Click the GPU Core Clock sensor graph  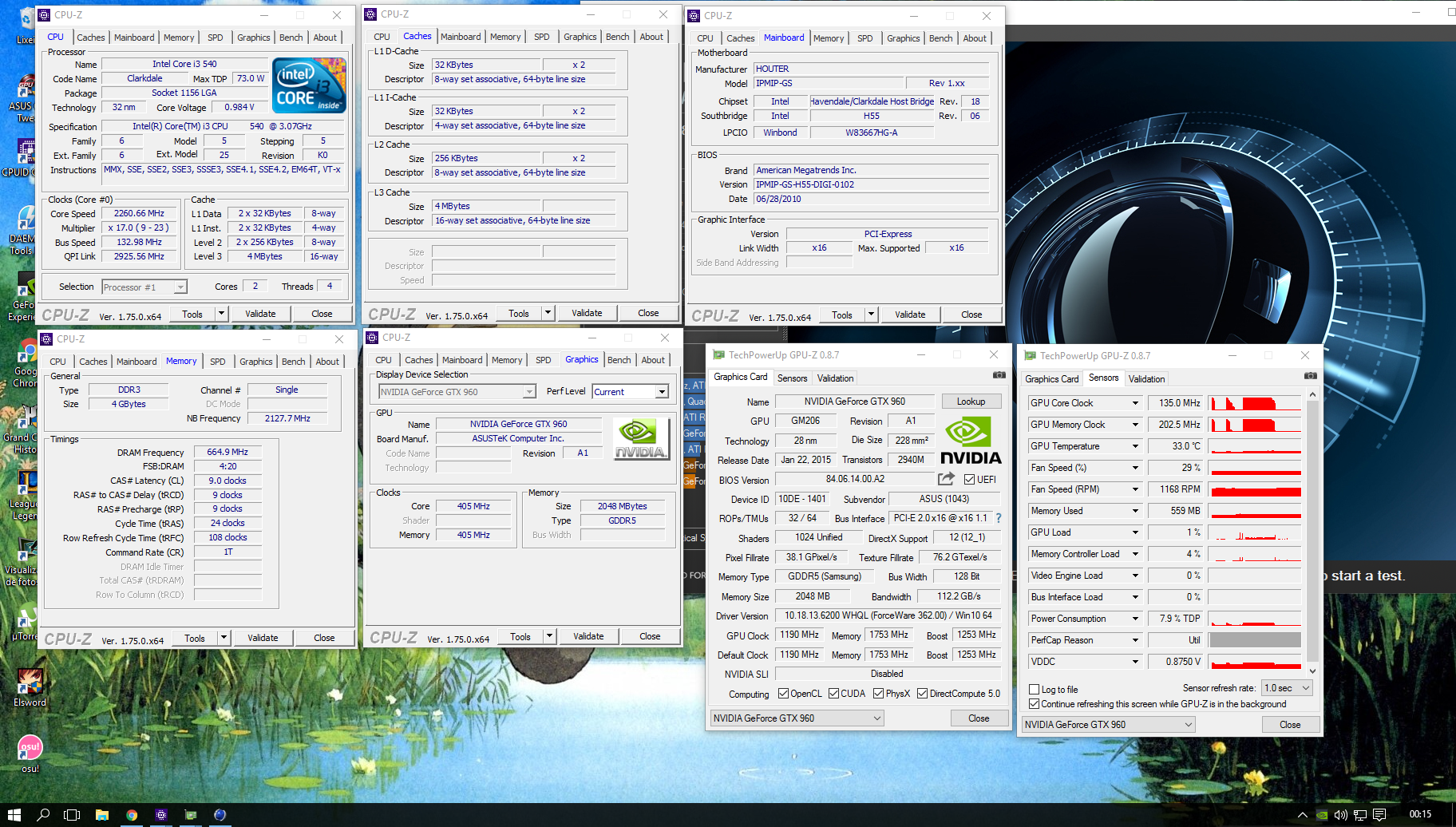click(x=1254, y=403)
